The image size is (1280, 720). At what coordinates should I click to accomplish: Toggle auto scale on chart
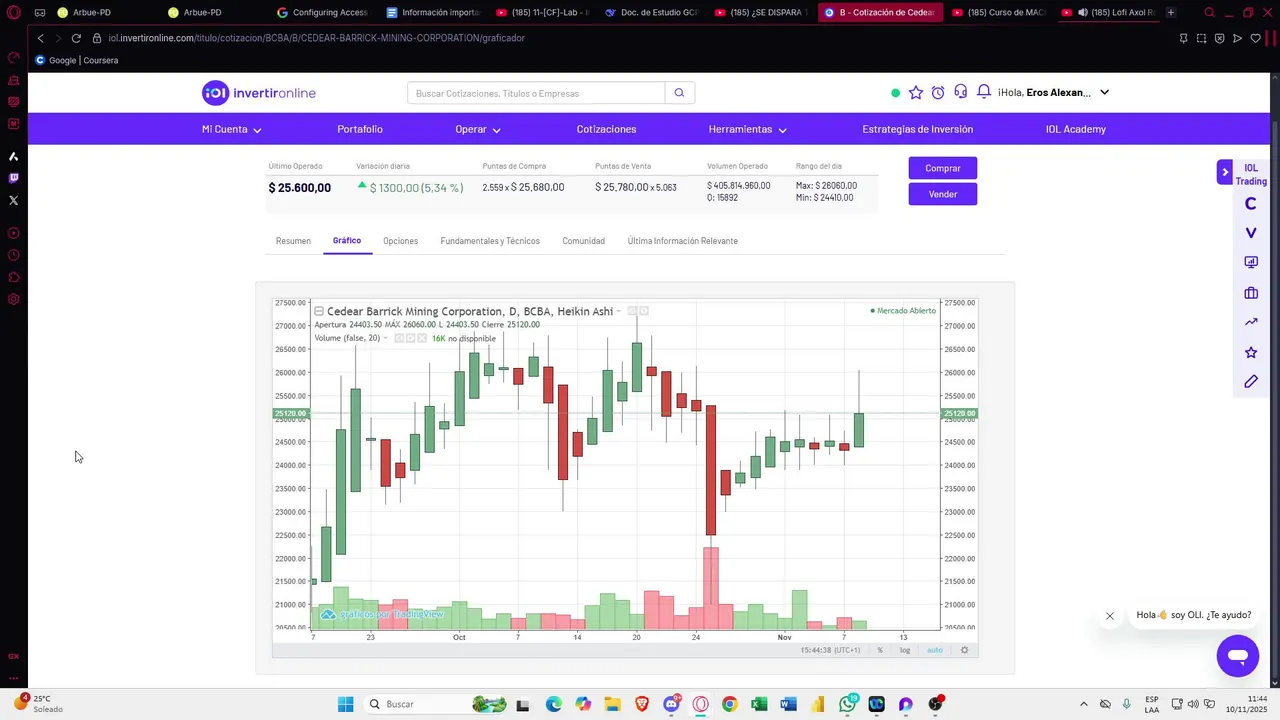click(935, 650)
